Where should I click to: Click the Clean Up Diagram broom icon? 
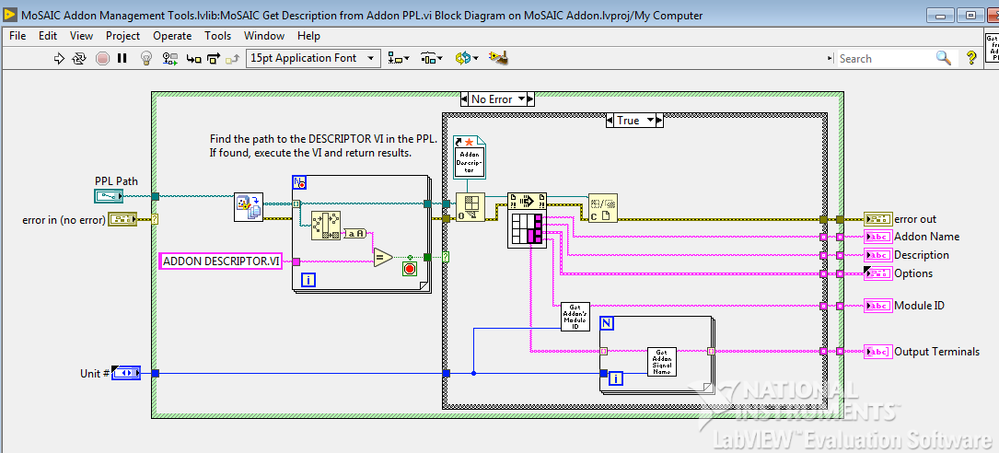[498, 59]
